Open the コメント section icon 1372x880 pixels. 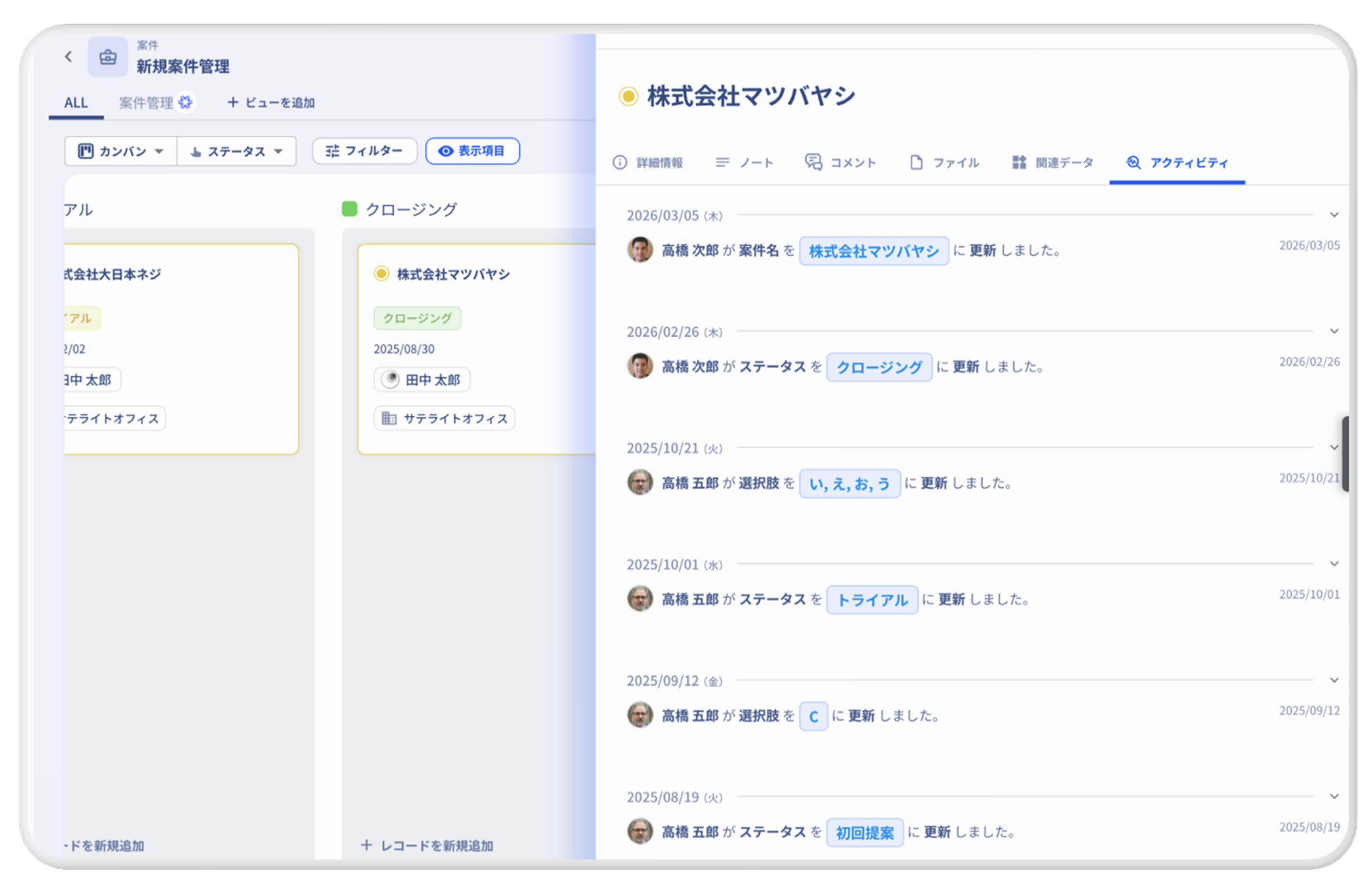[x=813, y=163]
